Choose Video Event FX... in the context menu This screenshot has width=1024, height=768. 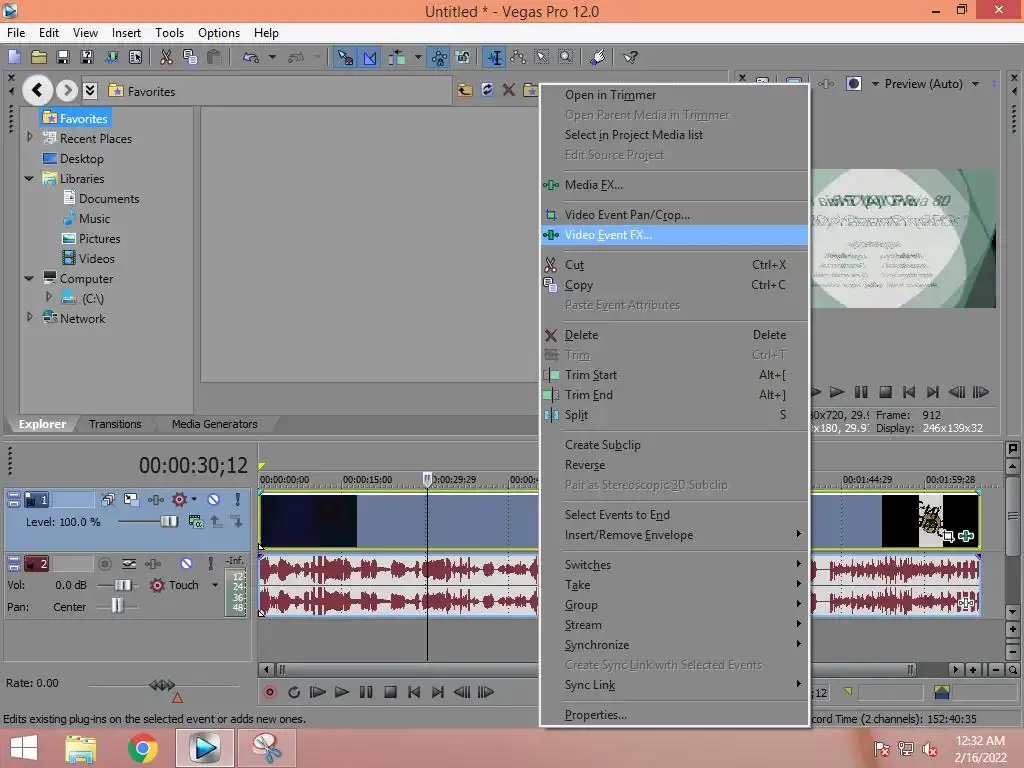[x=674, y=235]
